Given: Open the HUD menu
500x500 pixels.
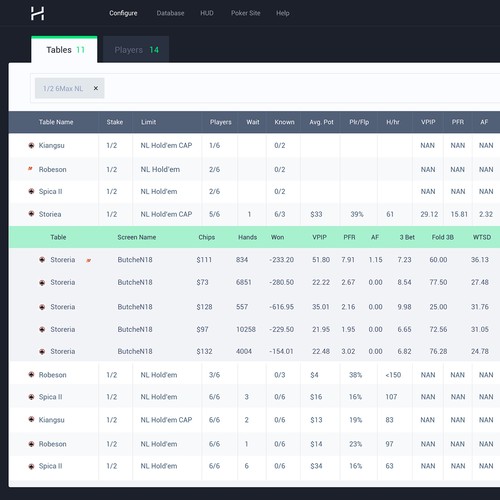Looking at the screenshot, I should [x=207, y=13].
